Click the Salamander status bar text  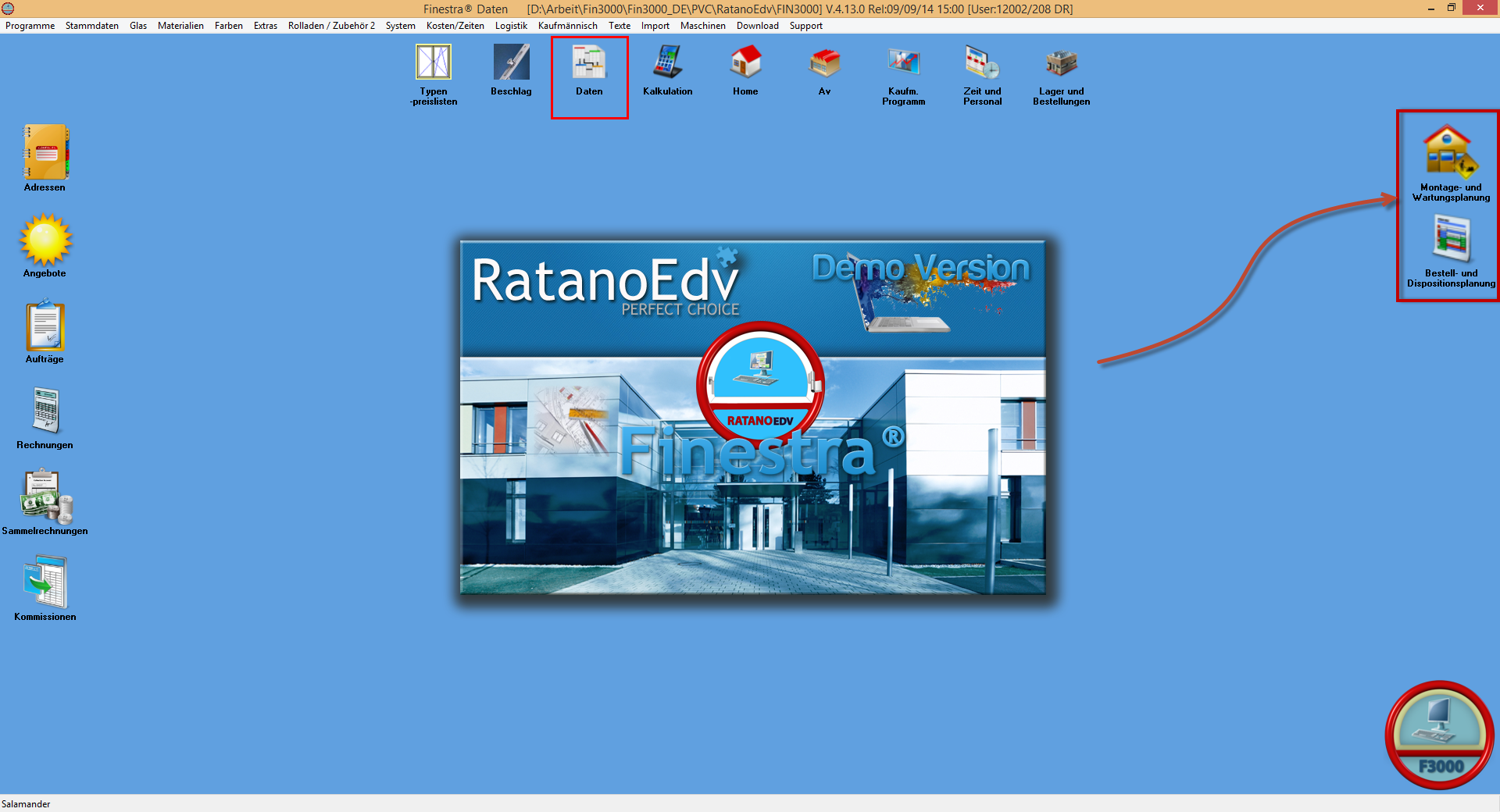point(26,804)
